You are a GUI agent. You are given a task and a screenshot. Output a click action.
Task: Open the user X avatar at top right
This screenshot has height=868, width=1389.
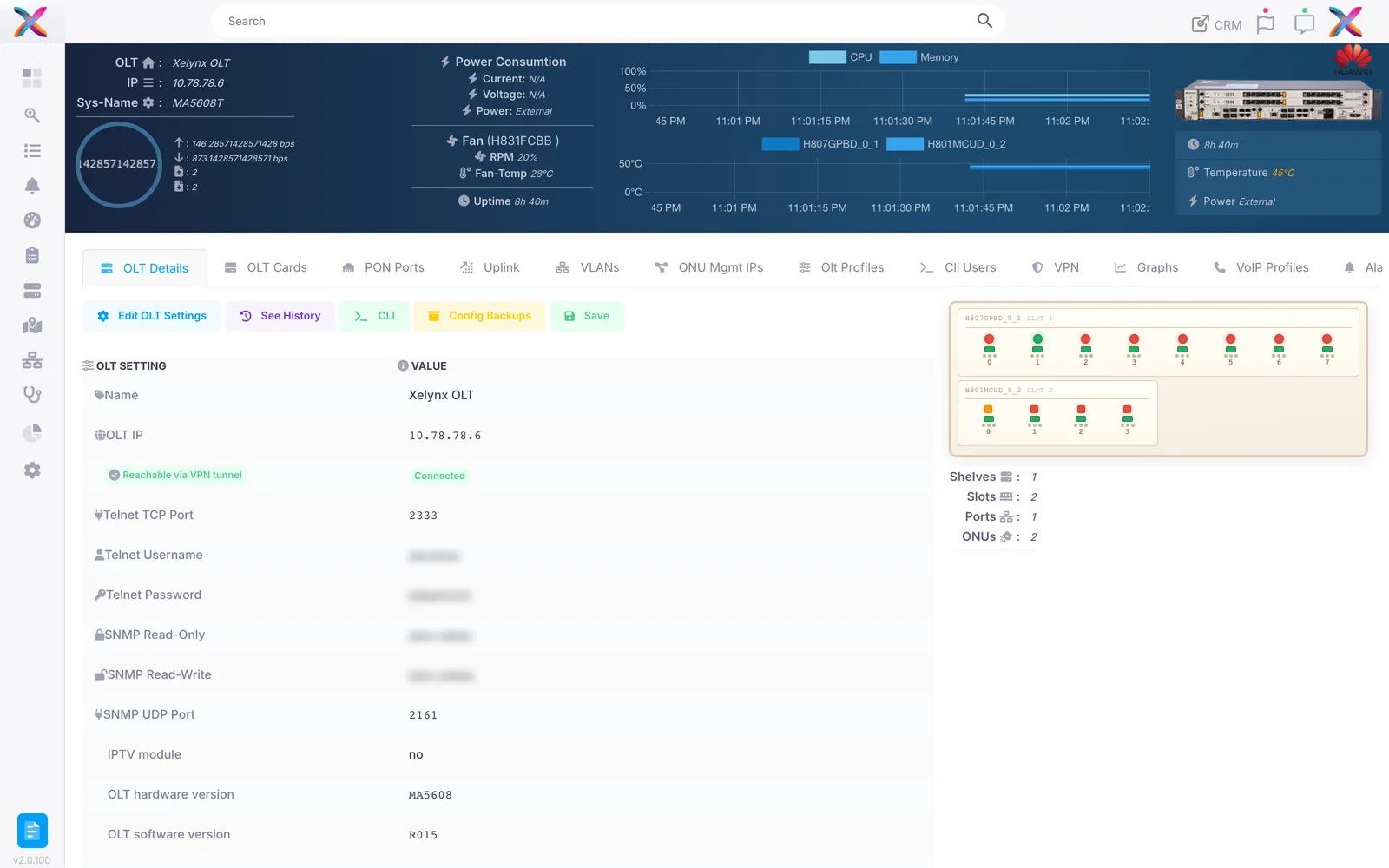coord(1346,22)
